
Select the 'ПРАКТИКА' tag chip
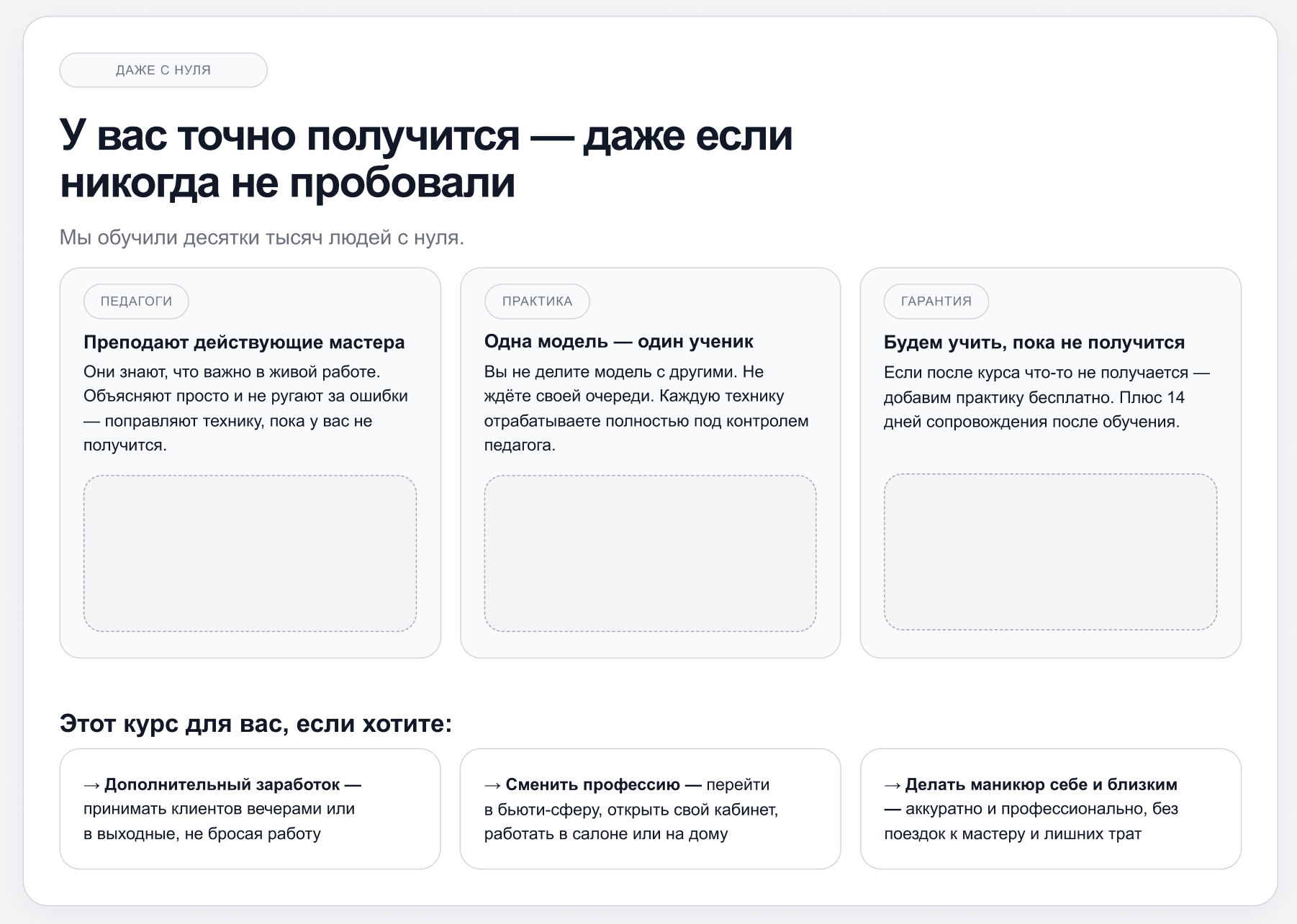(x=537, y=301)
